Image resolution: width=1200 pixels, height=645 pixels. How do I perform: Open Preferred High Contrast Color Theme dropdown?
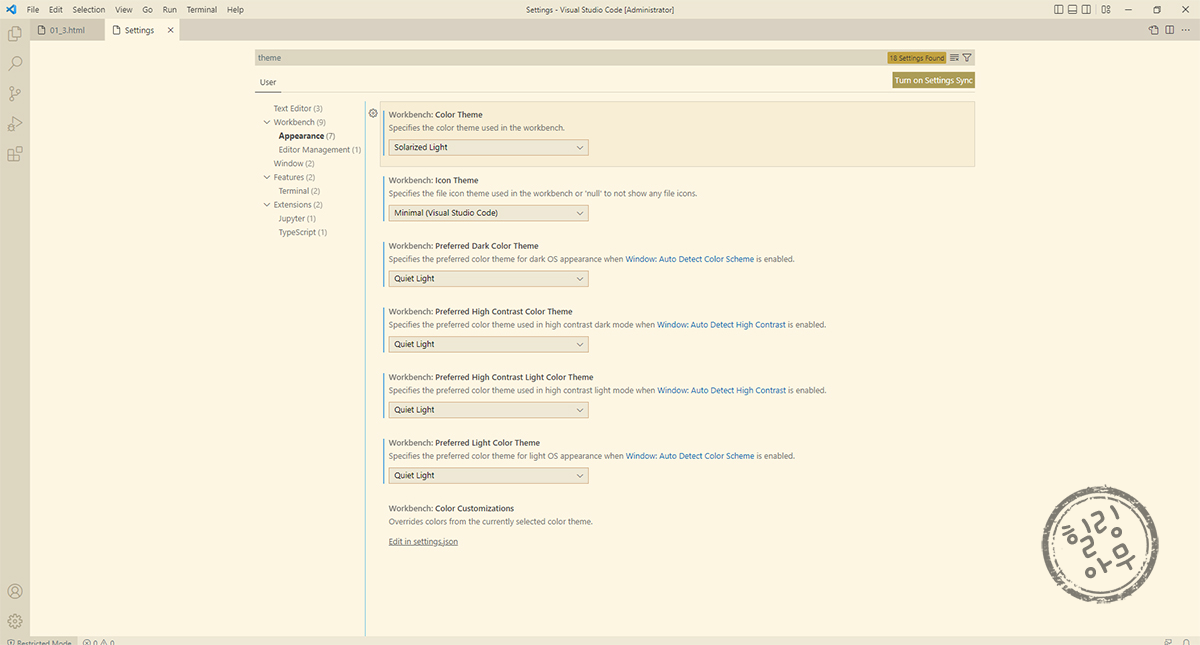click(x=488, y=344)
